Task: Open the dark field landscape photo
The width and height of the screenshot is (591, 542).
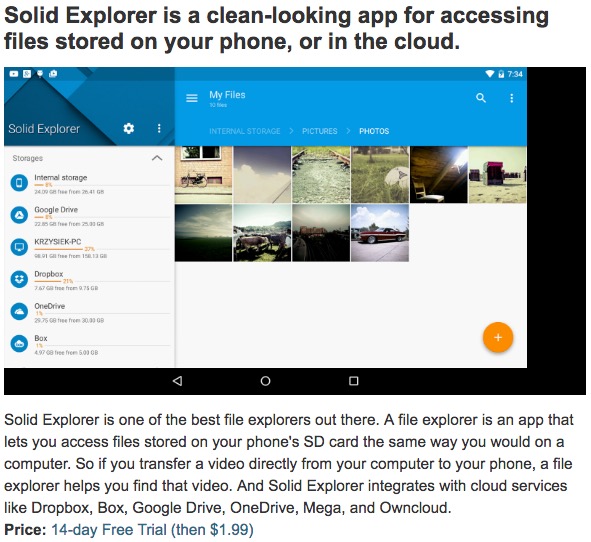Action: coord(204,233)
